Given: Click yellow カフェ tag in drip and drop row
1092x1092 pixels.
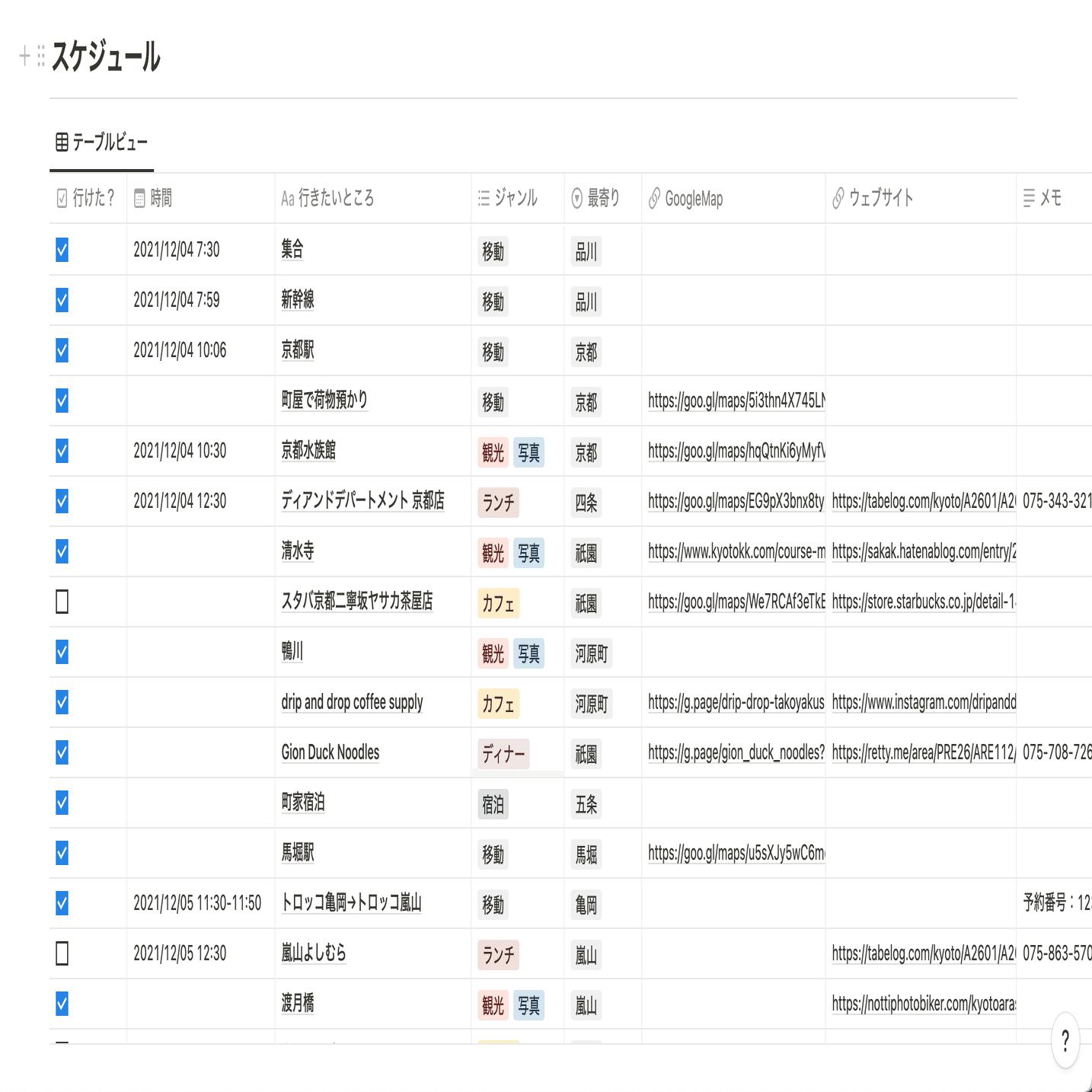Looking at the screenshot, I should click(x=498, y=704).
